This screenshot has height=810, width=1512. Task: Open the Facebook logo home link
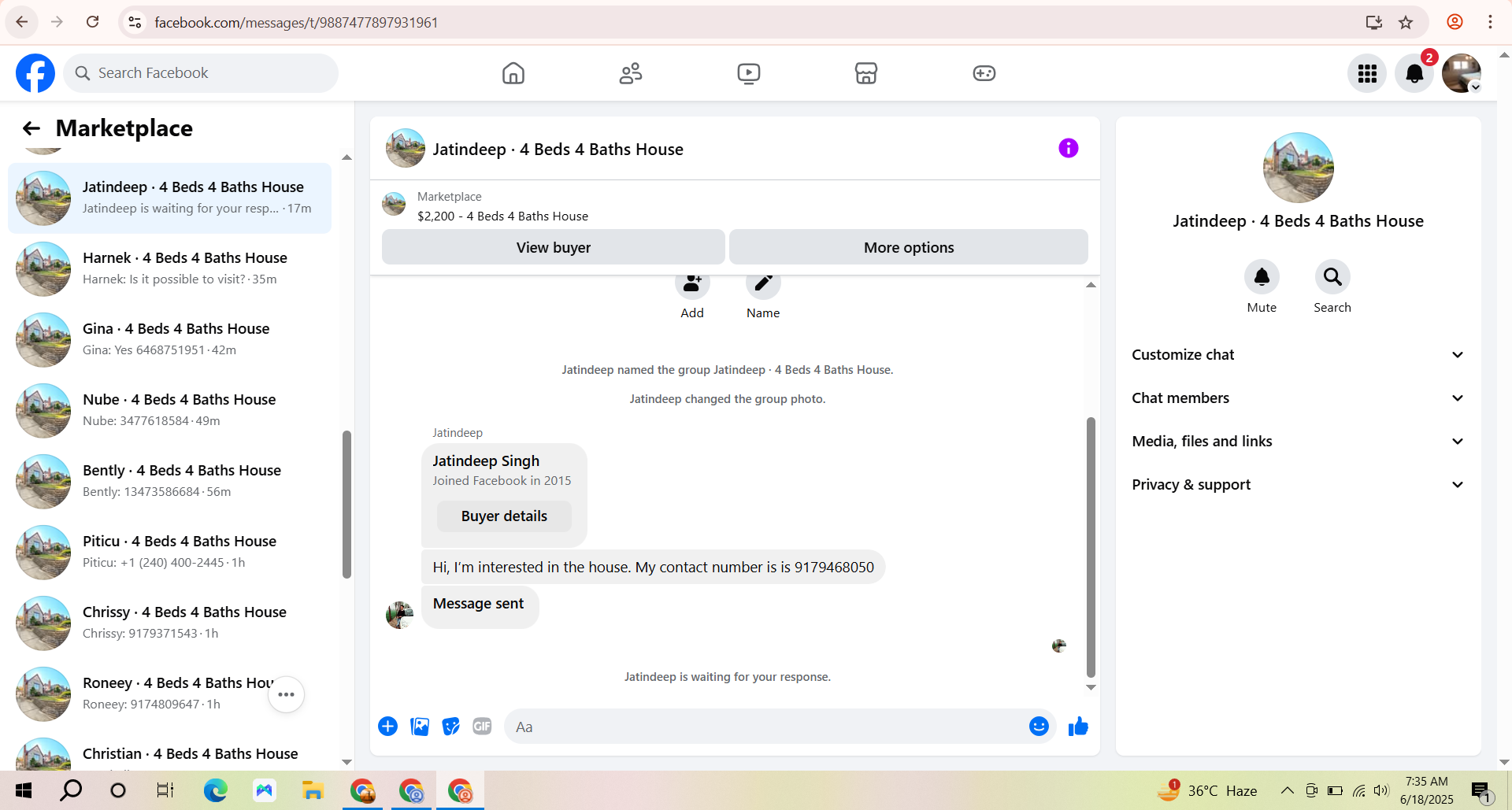pyautogui.click(x=35, y=73)
